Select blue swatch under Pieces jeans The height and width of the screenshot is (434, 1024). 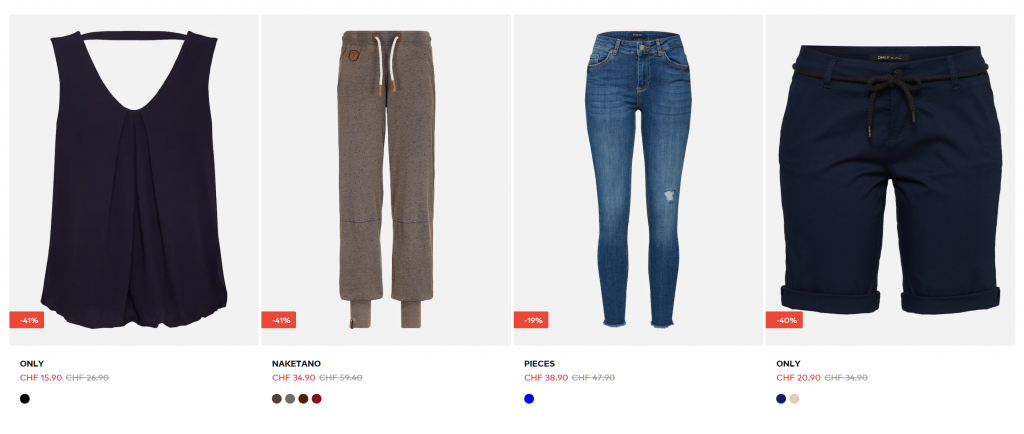[529, 399]
